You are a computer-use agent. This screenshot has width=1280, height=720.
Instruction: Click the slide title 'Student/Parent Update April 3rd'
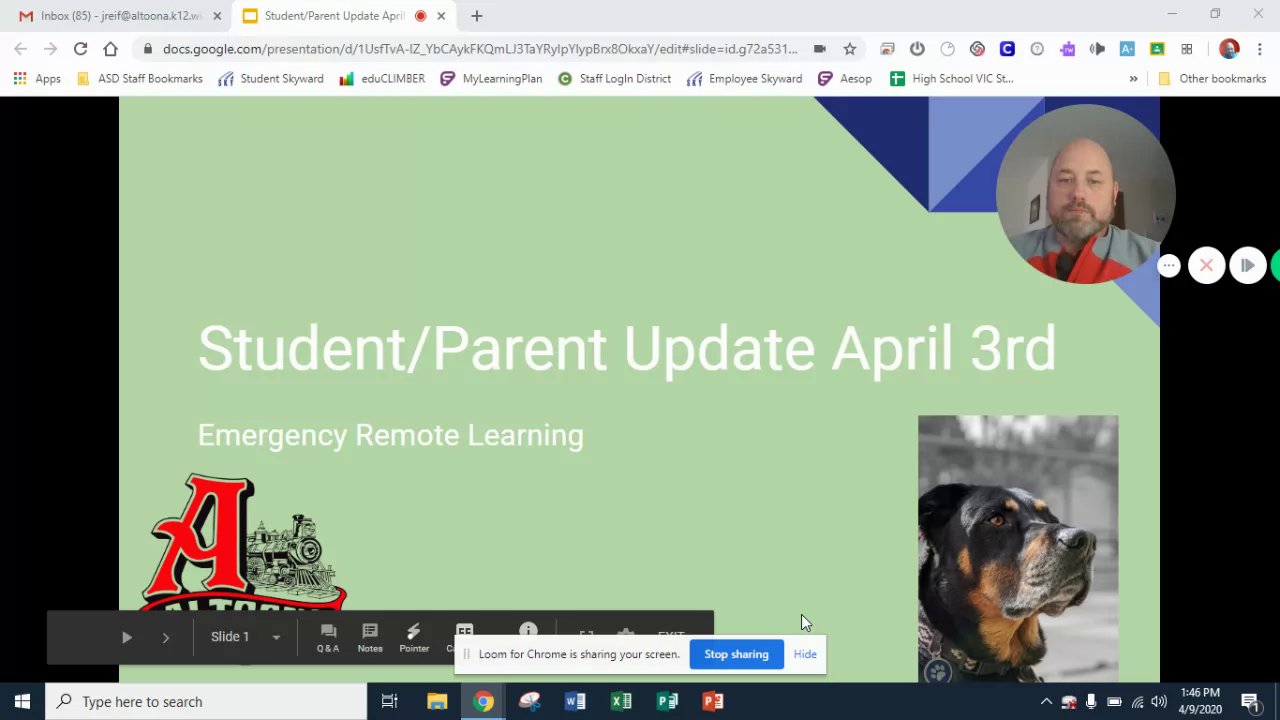(627, 349)
